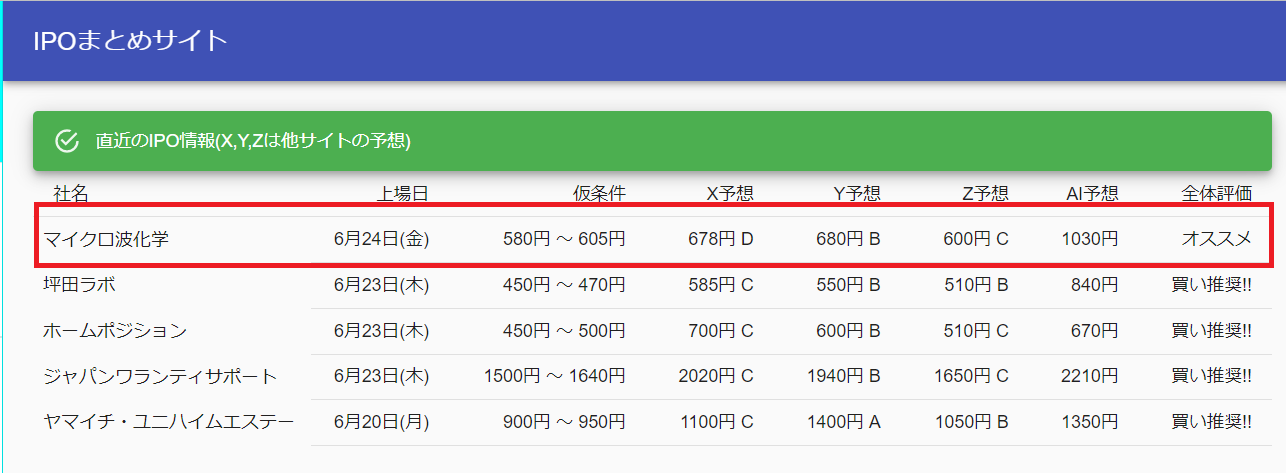1286x473 pixels.
Task: Click X forecast 678円 D
Action: point(721,239)
